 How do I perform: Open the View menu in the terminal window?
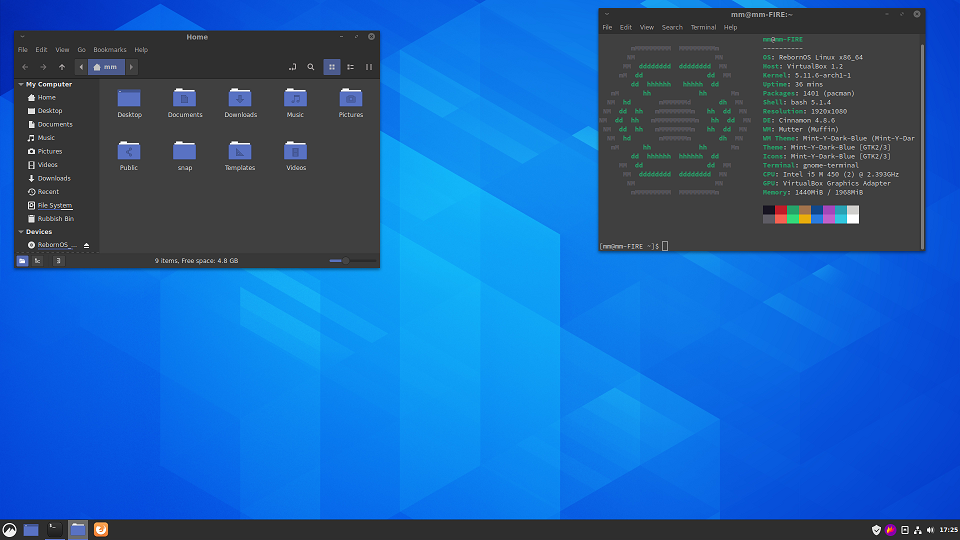point(647,28)
